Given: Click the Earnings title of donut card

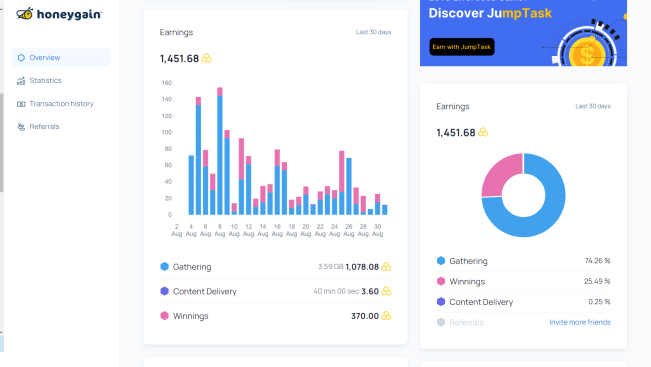Looking at the screenshot, I should (453, 107).
